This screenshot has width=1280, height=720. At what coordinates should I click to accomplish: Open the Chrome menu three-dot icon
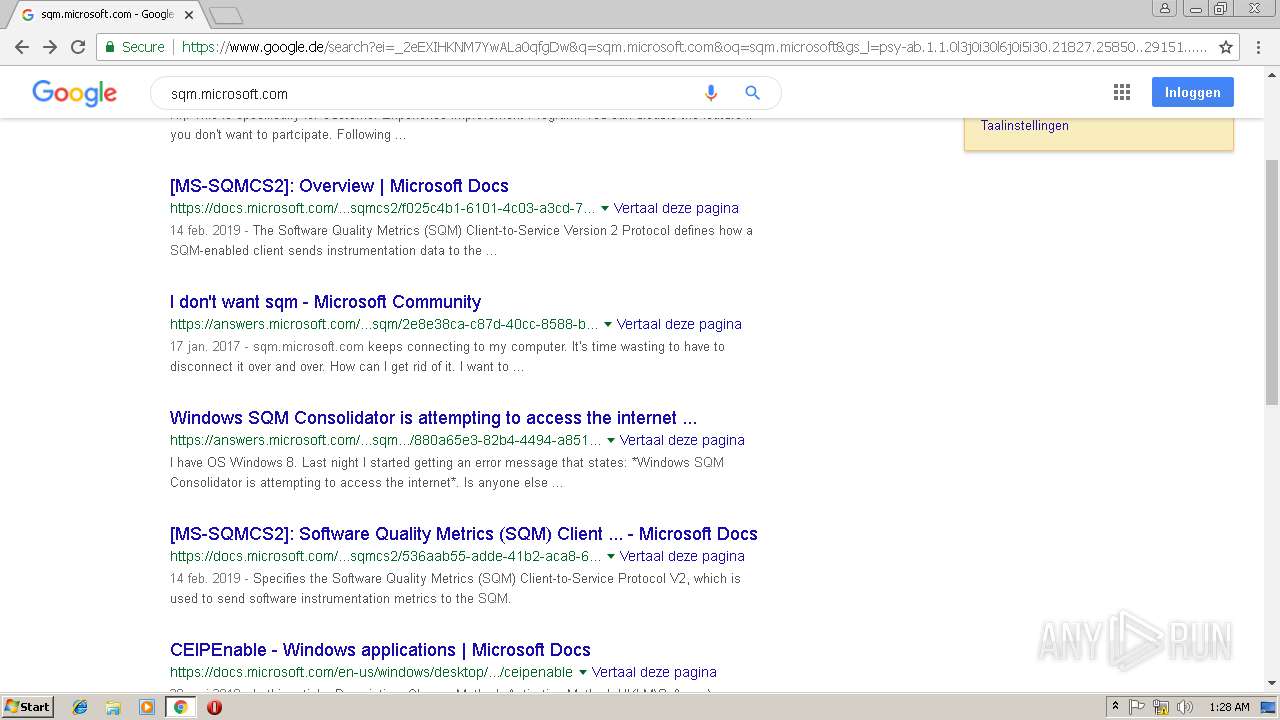coord(1260,47)
